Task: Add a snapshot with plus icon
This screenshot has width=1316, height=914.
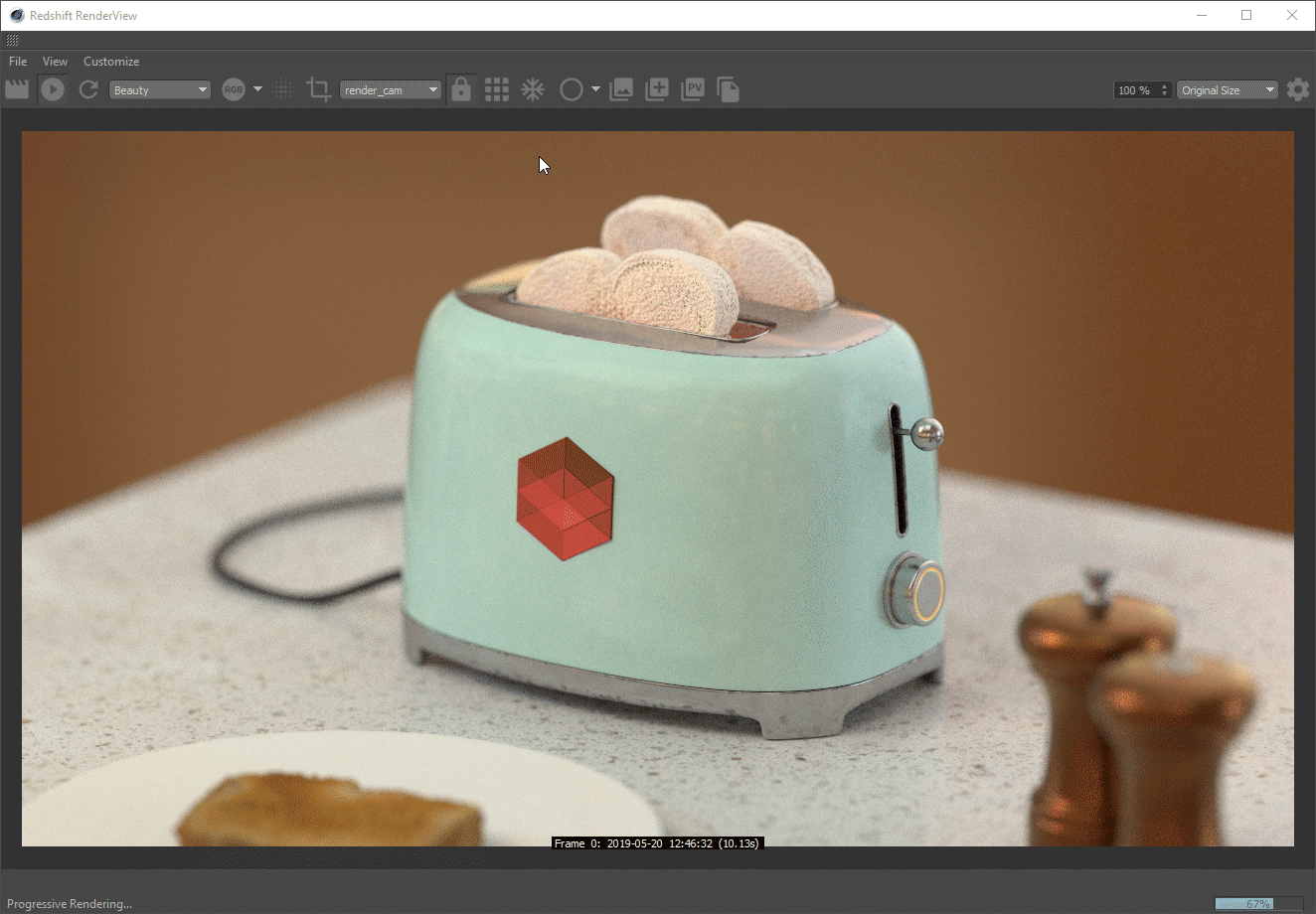Action: [657, 89]
